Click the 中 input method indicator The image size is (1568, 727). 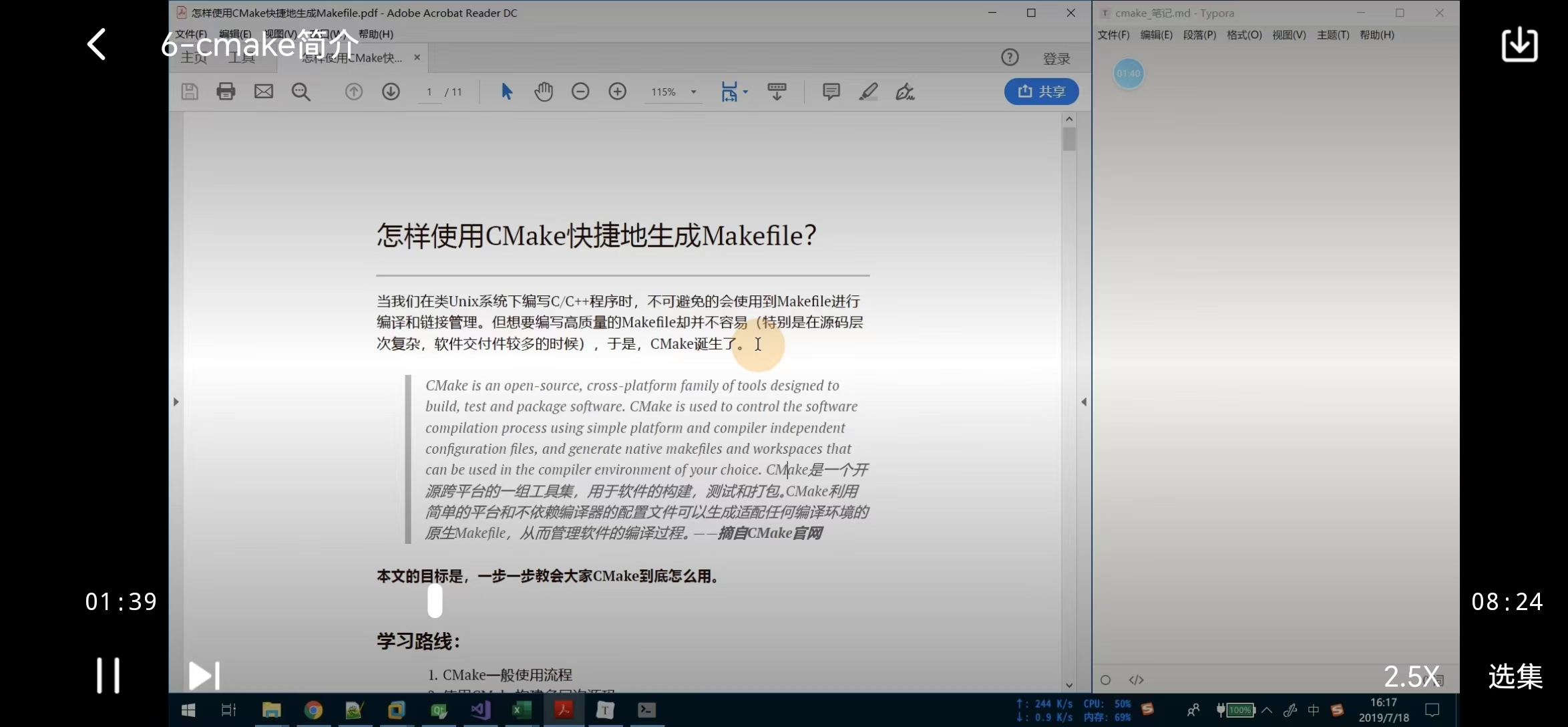point(1314,710)
